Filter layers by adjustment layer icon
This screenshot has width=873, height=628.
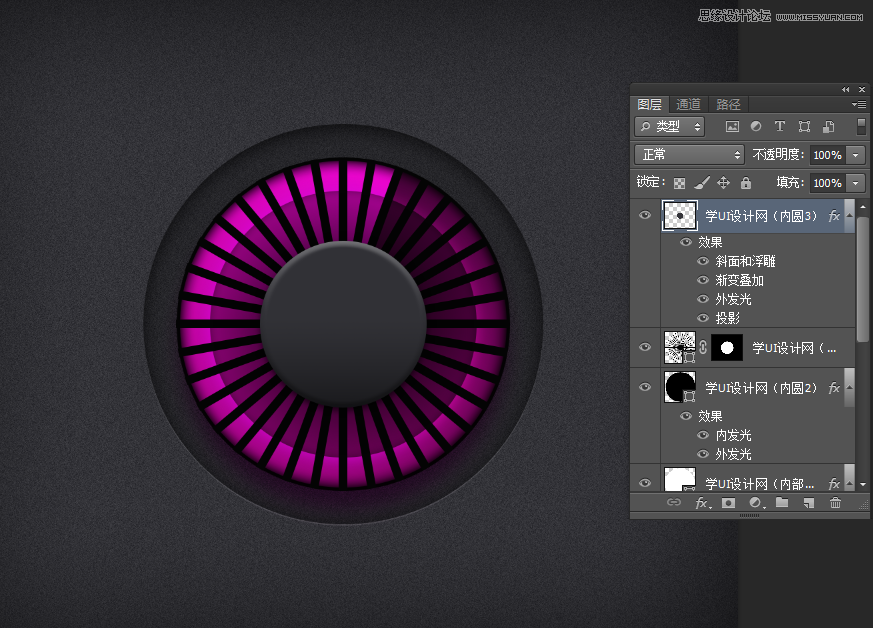coord(756,126)
